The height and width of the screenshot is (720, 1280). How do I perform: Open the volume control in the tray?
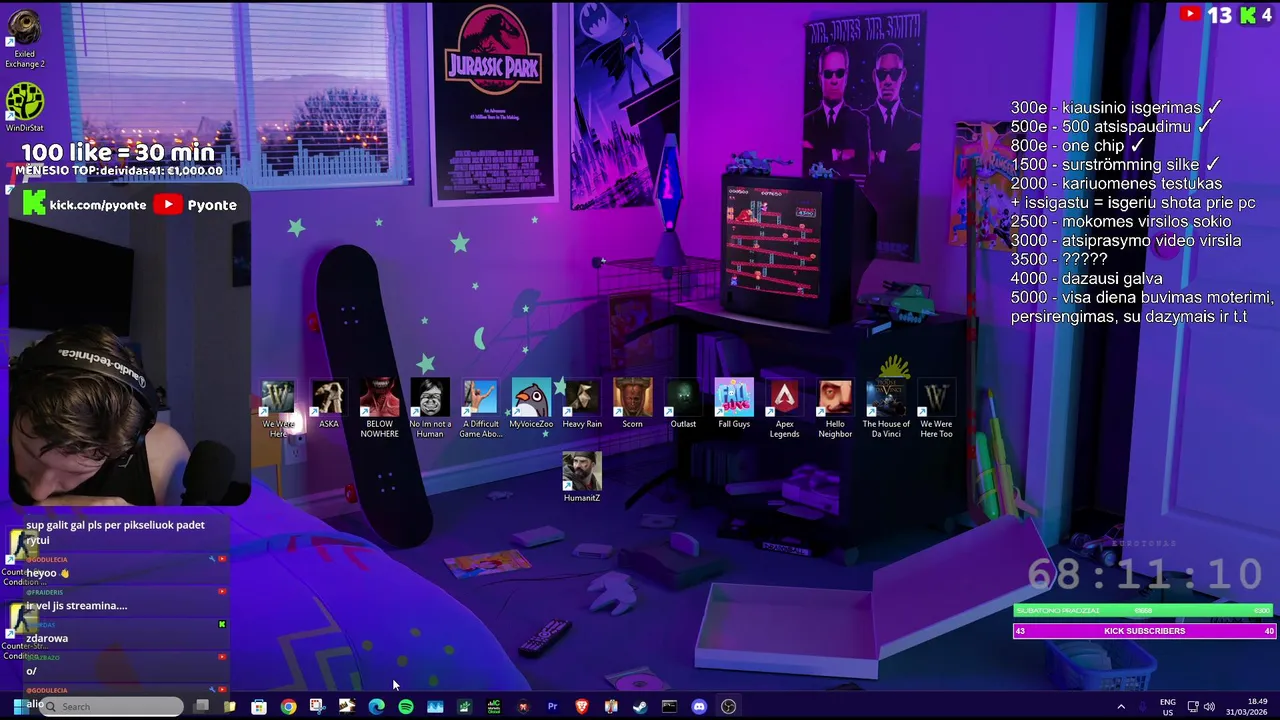tap(1208, 707)
